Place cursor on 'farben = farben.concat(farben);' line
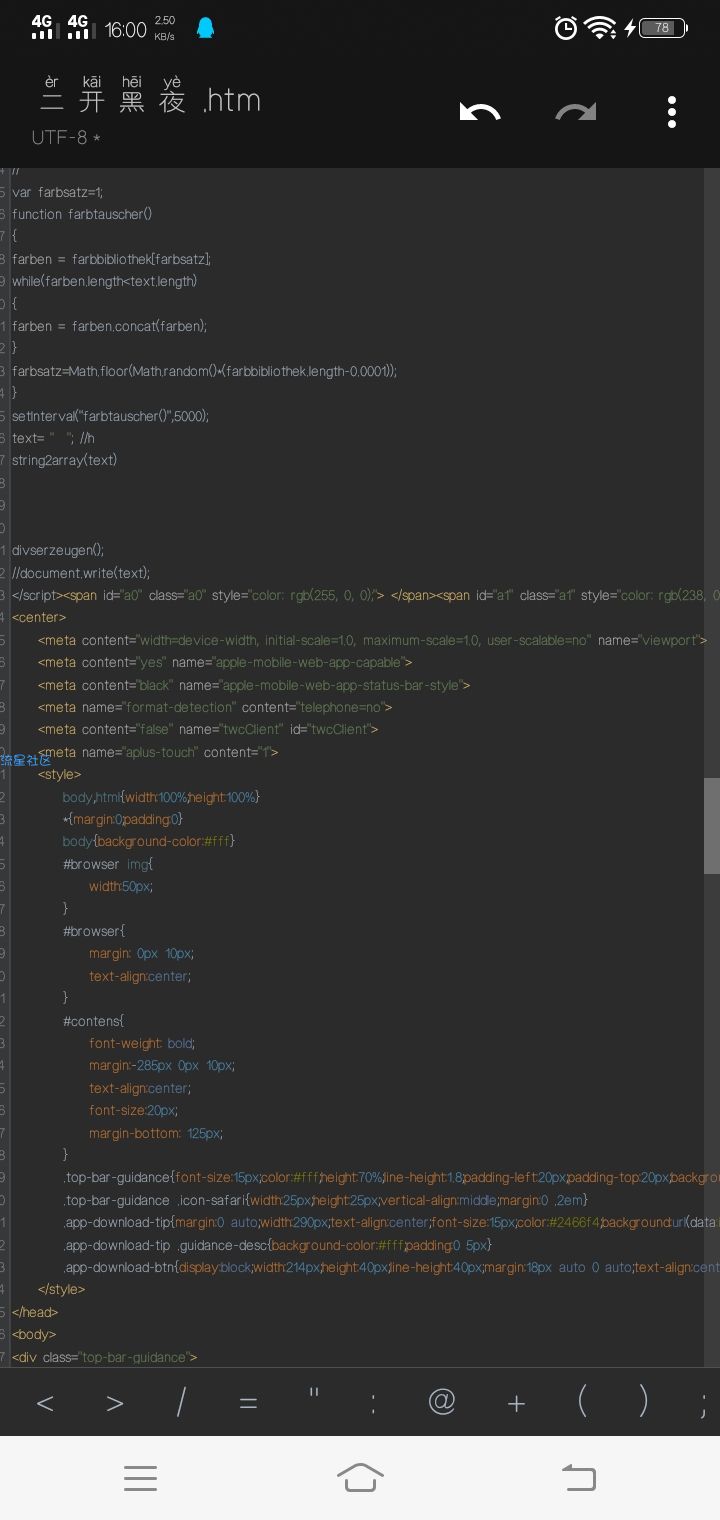The image size is (720, 1520). click(x=109, y=326)
